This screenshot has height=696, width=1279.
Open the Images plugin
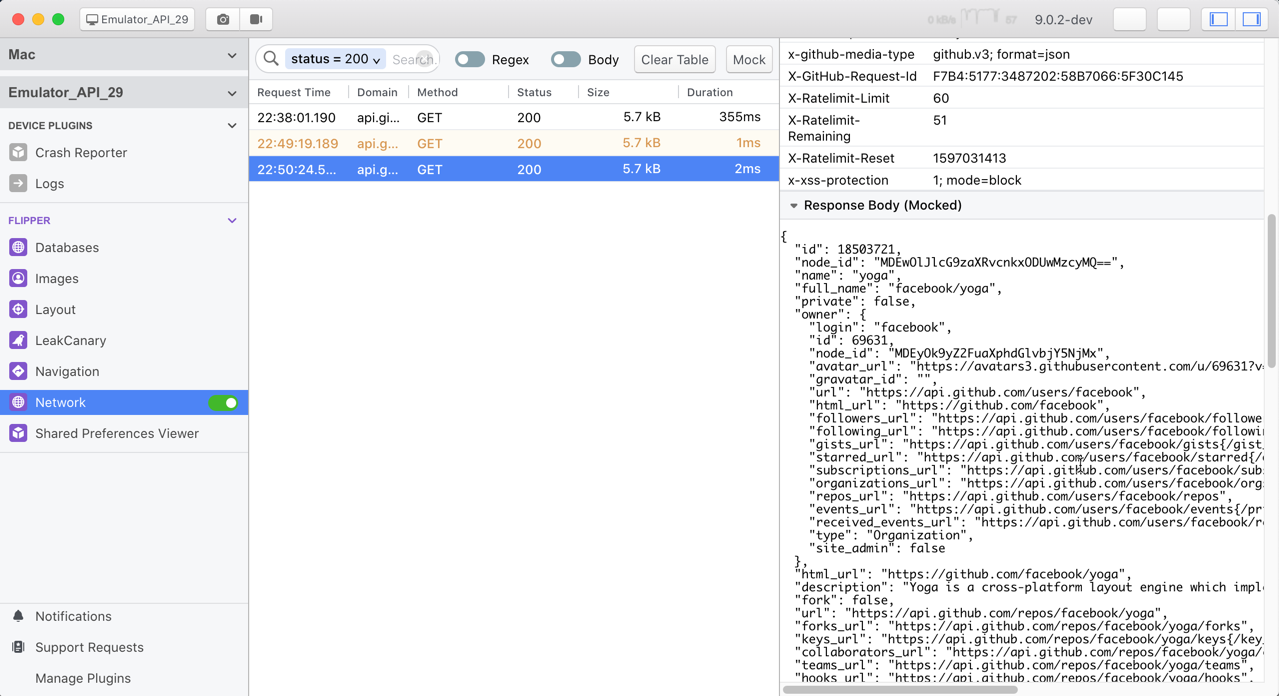point(57,279)
